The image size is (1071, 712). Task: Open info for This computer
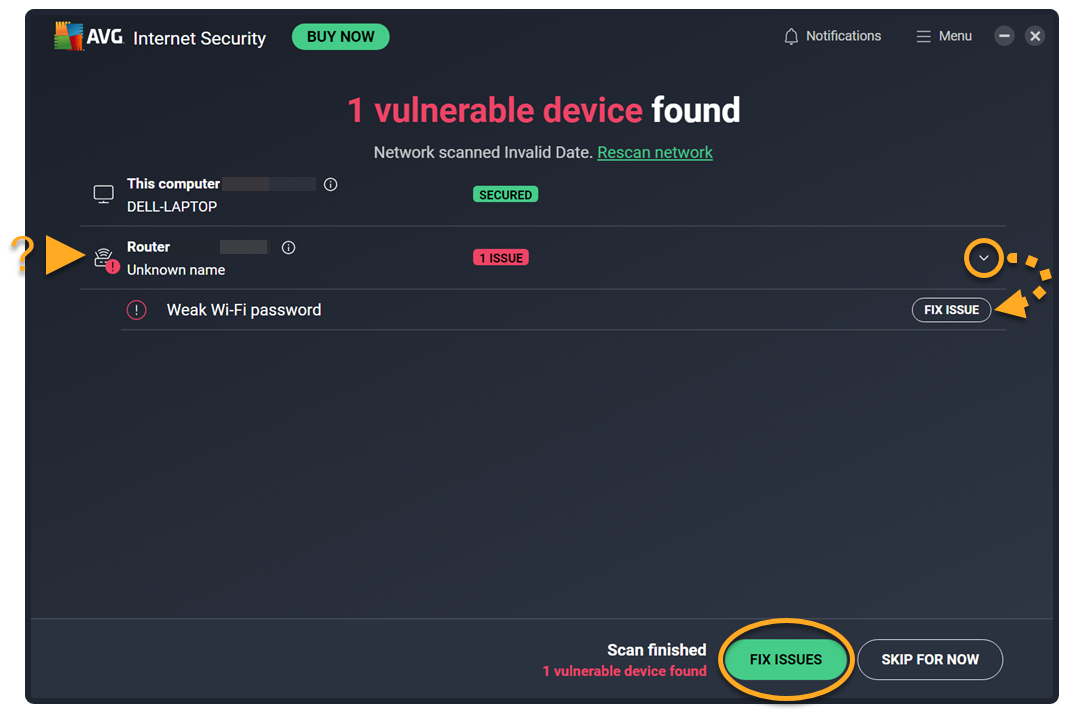(x=331, y=185)
